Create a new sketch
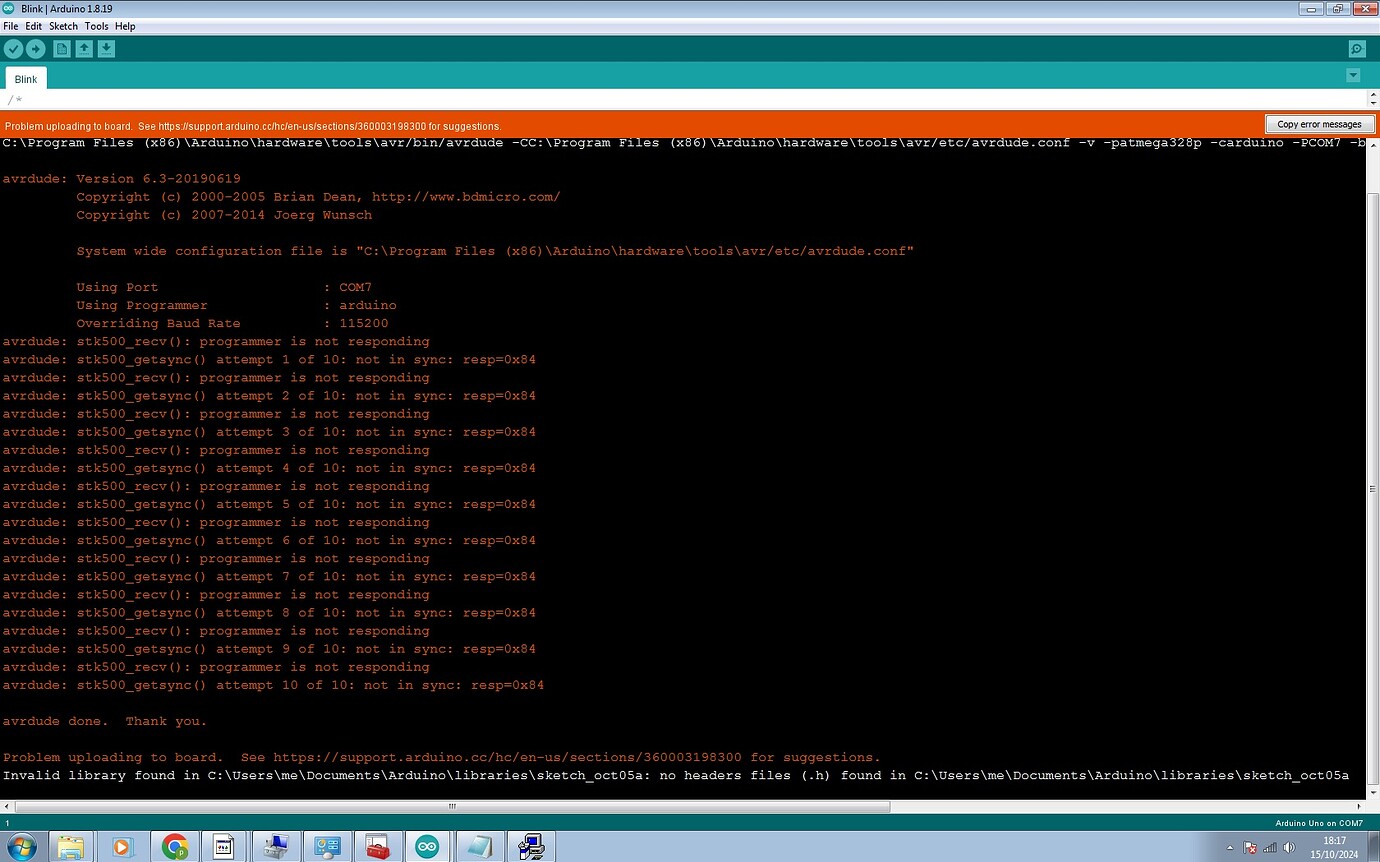This screenshot has width=1380, height=862. (61, 48)
